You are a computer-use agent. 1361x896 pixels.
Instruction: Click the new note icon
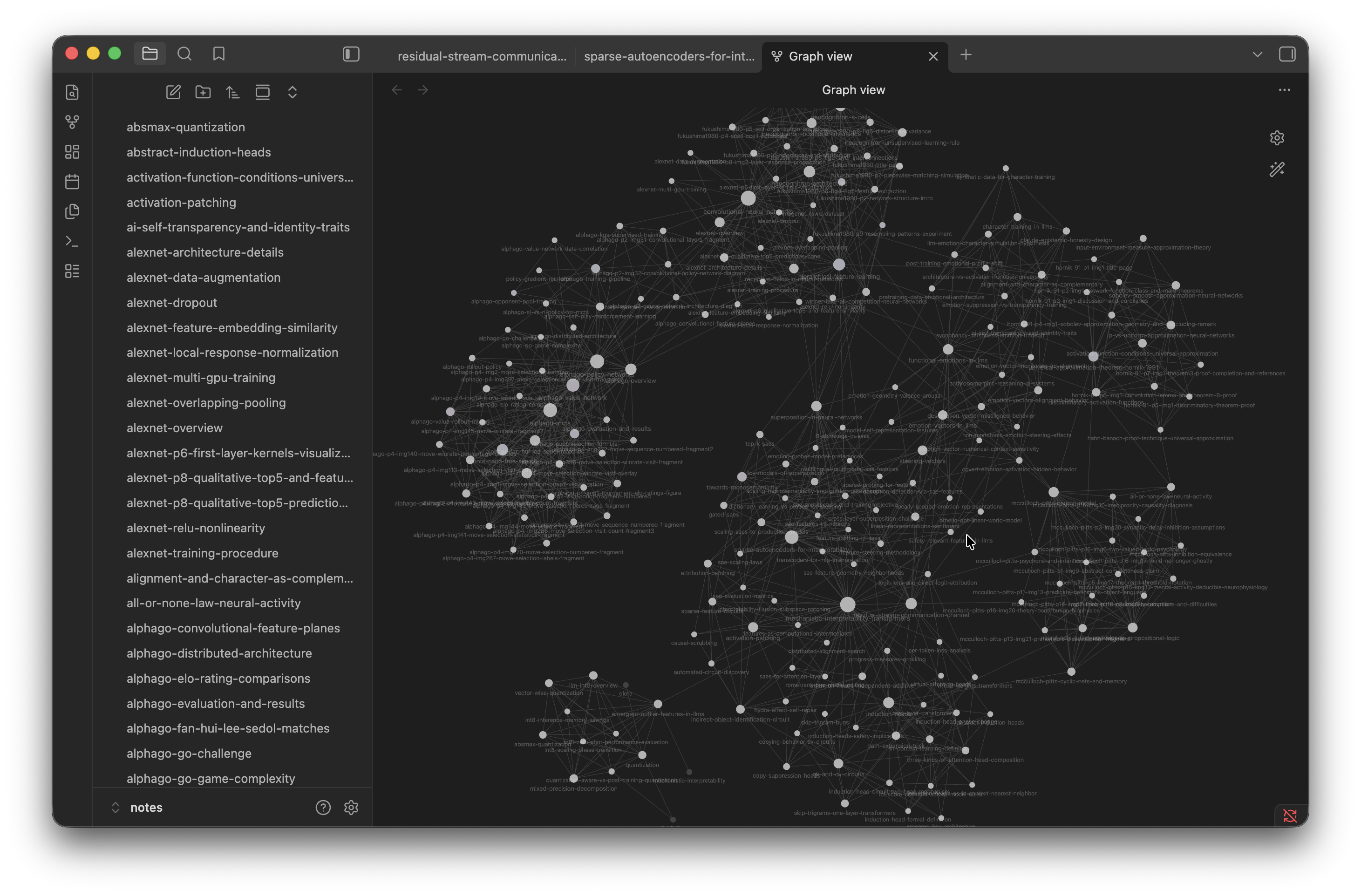coord(173,92)
